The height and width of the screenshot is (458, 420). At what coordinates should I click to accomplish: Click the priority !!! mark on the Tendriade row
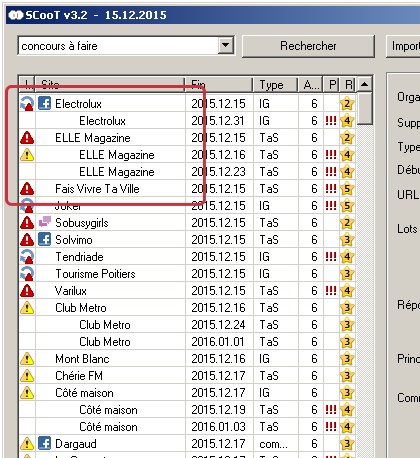point(331,256)
